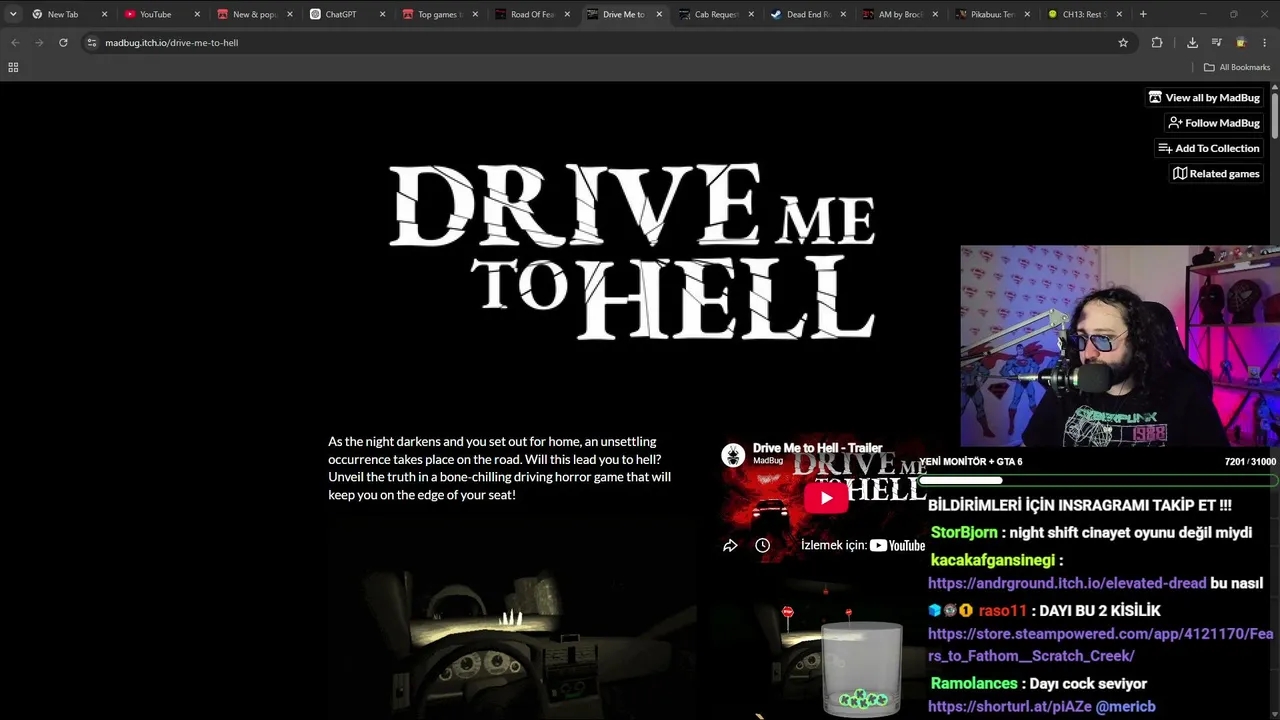Open the YouTube logo on the trailer embed

click(897, 545)
